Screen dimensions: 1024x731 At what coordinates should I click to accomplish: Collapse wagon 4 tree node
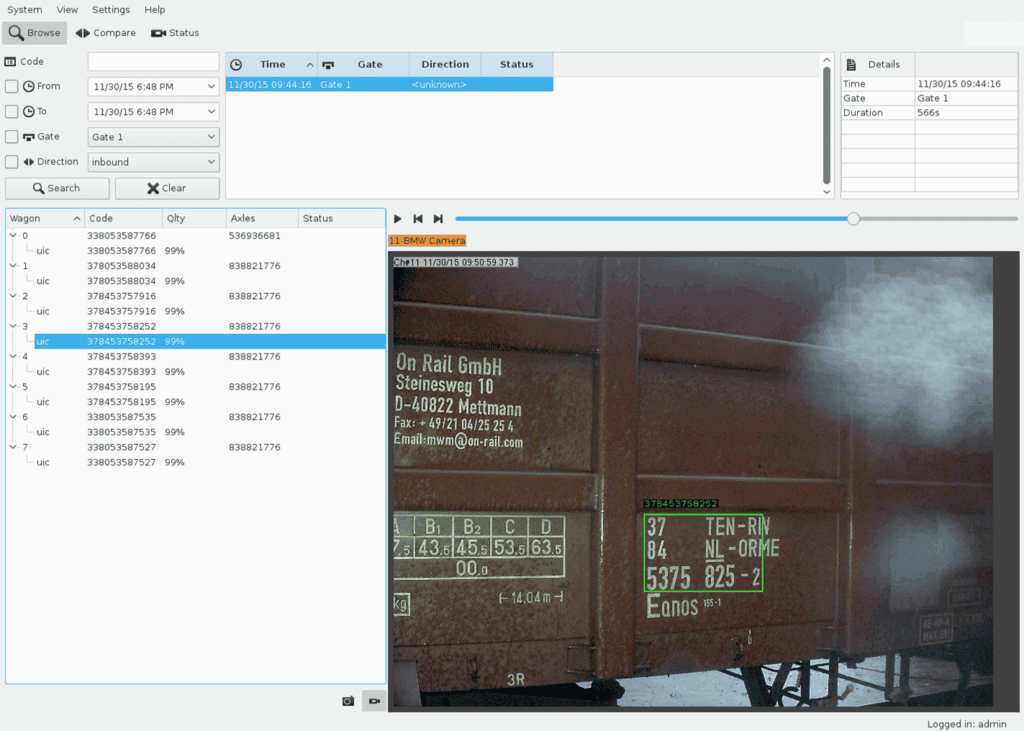click(13, 357)
